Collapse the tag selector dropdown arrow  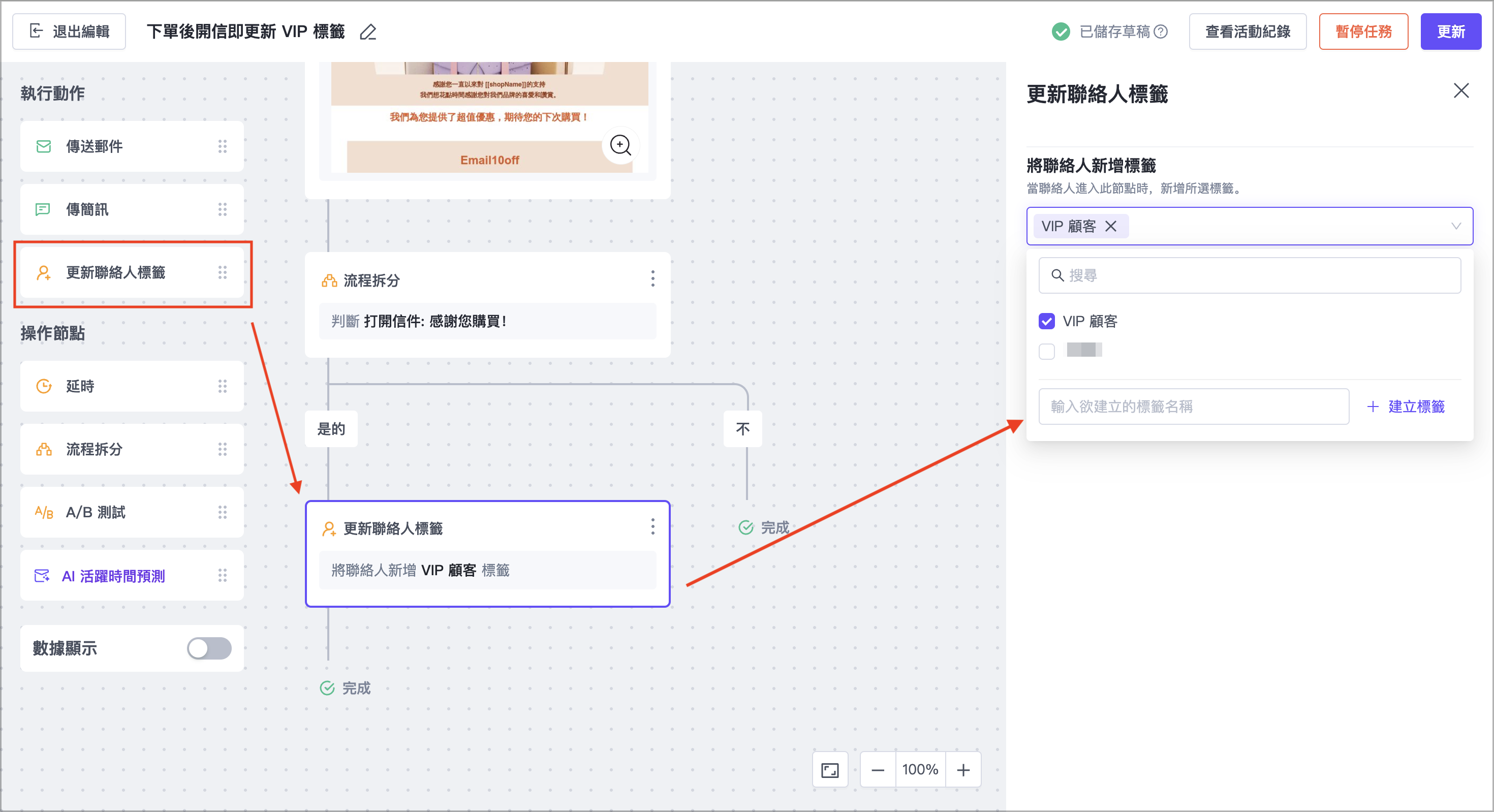point(1456,226)
